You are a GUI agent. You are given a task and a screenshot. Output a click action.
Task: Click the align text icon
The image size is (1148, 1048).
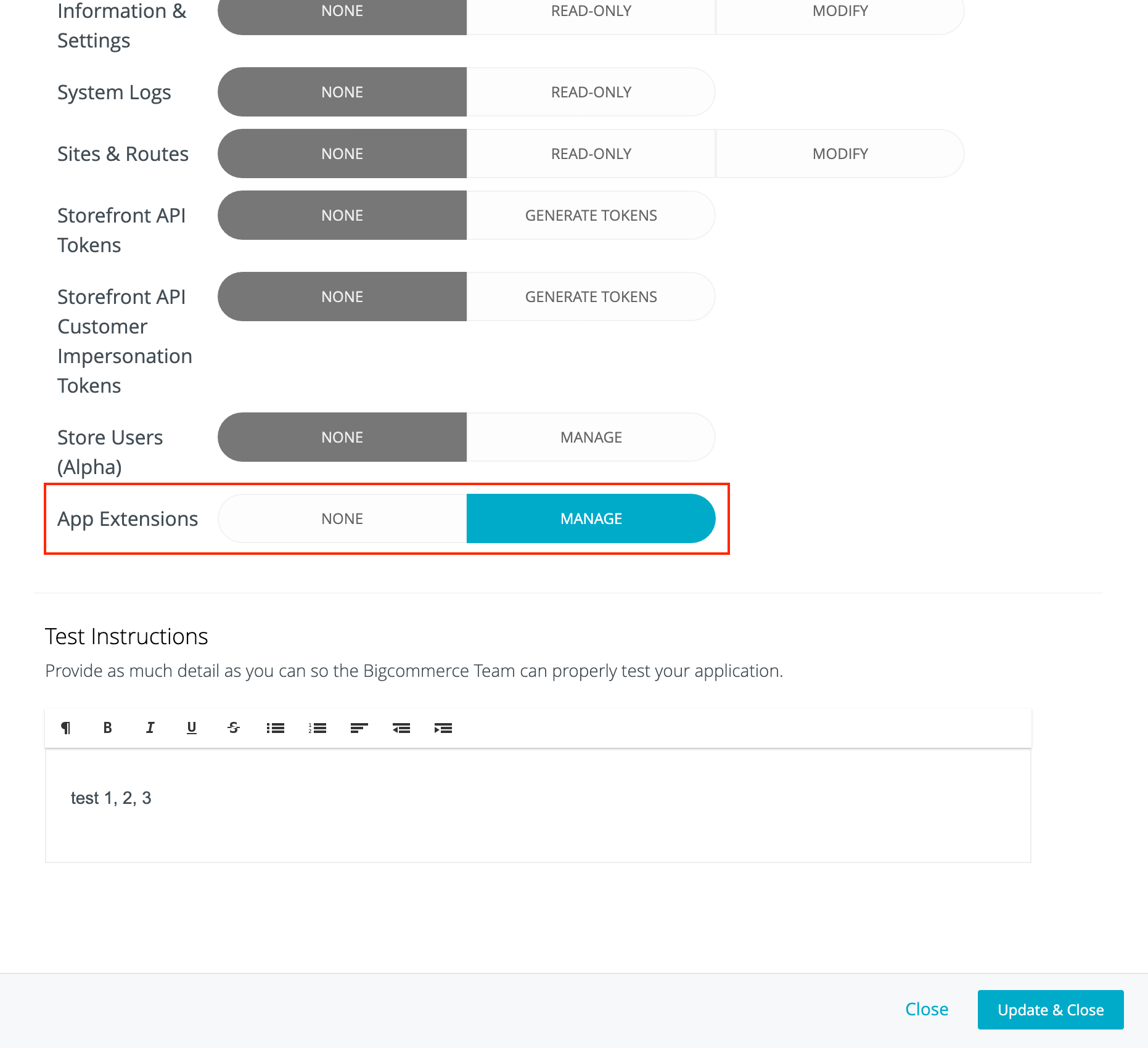358,728
